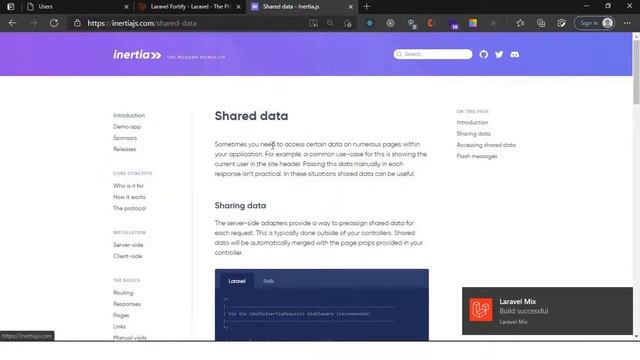The height and width of the screenshot is (360, 640).
Task: Click the Laravel Mix notification icon
Action: point(480,309)
